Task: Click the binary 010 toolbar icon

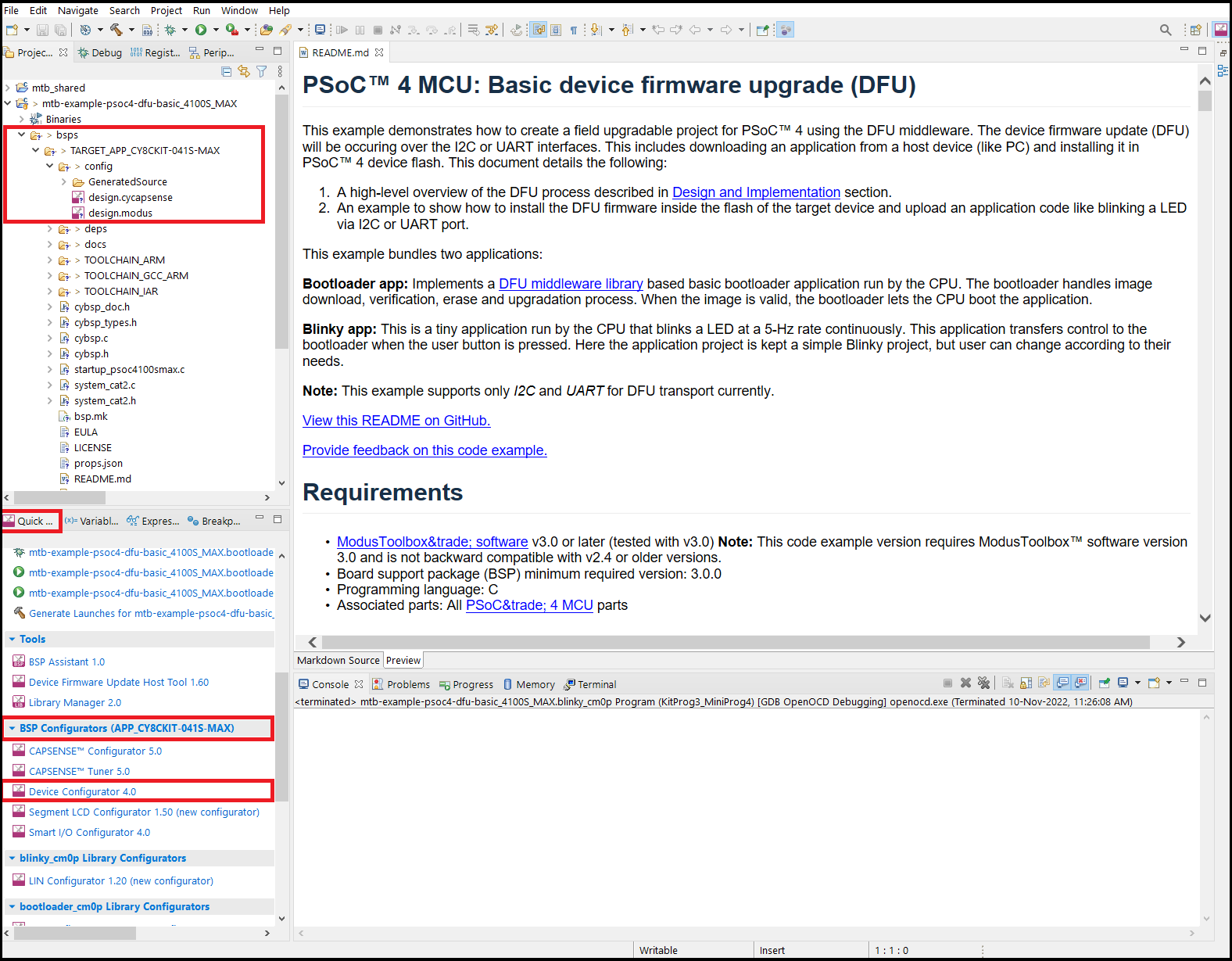Action: [x=148, y=30]
